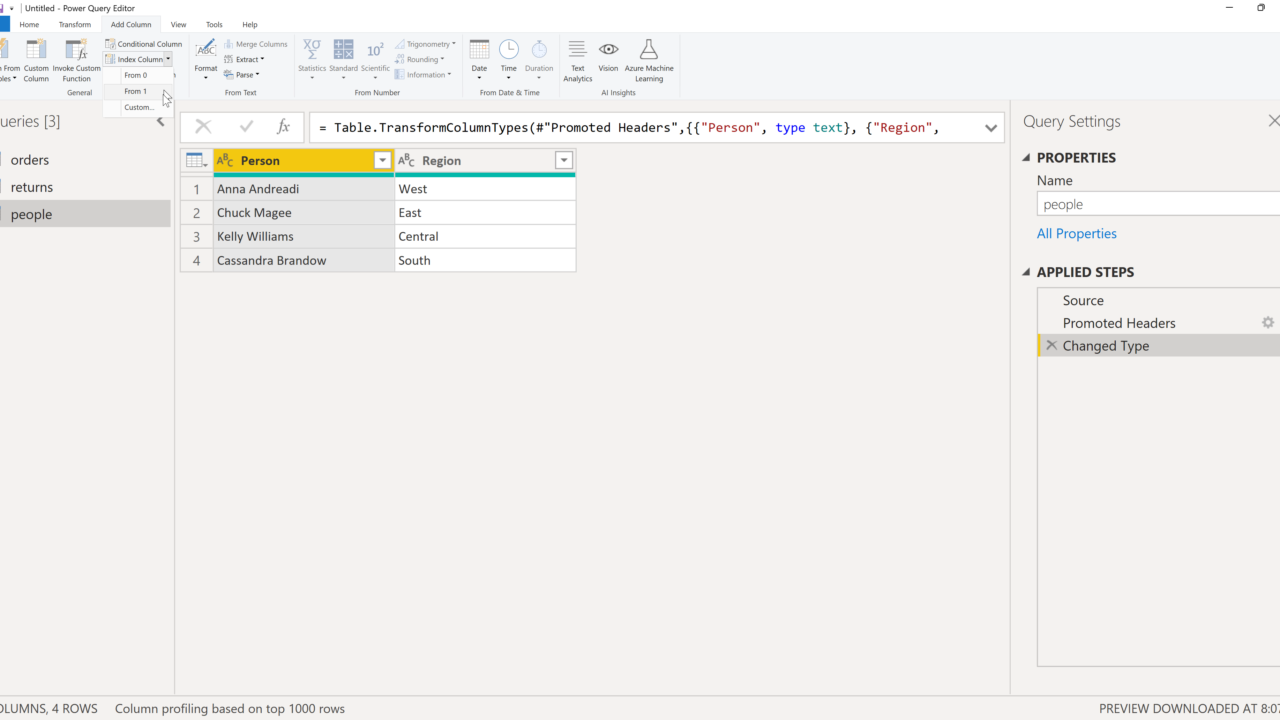The width and height of the screenshot is (1280, 720).
Task: Open the Region column filter dropdown
Action: pyautogui.click(x=564, y=161)
